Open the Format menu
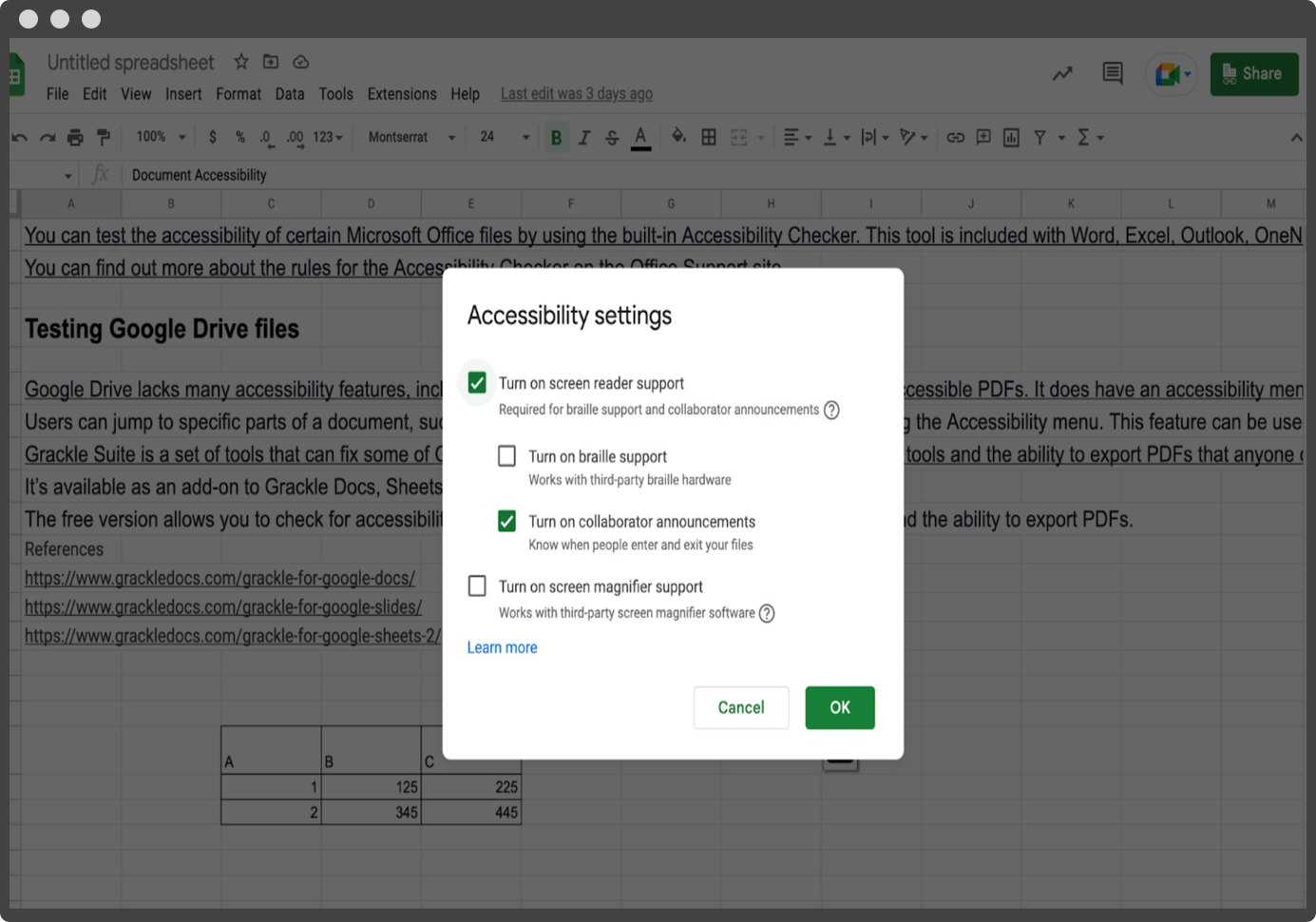The width and height of the screenshot is (1316, 922). click(x=238, y=94)
